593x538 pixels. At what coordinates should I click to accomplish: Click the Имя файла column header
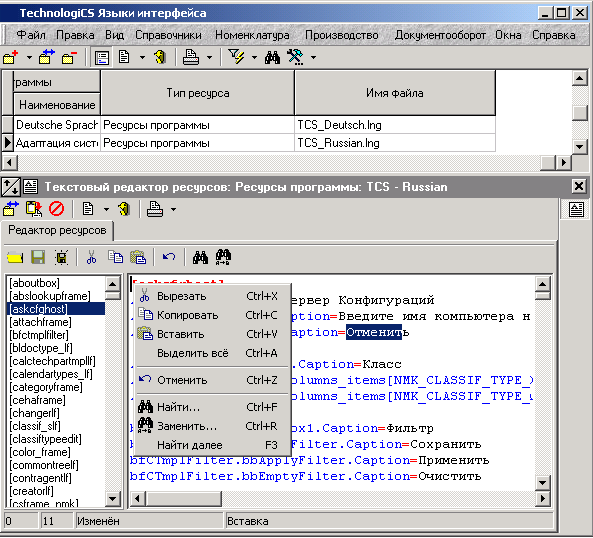coord(394,93)
